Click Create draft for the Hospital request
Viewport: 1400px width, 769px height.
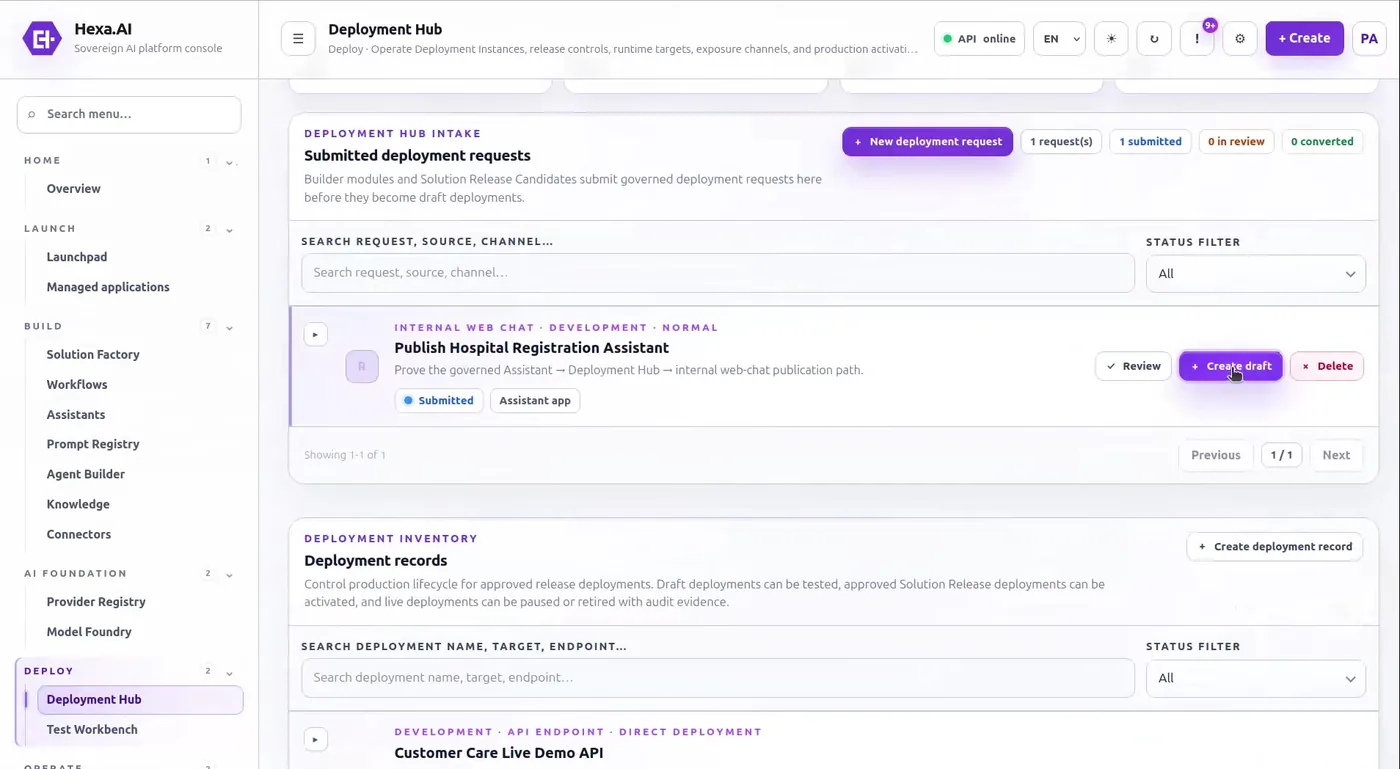[1230, 366]
